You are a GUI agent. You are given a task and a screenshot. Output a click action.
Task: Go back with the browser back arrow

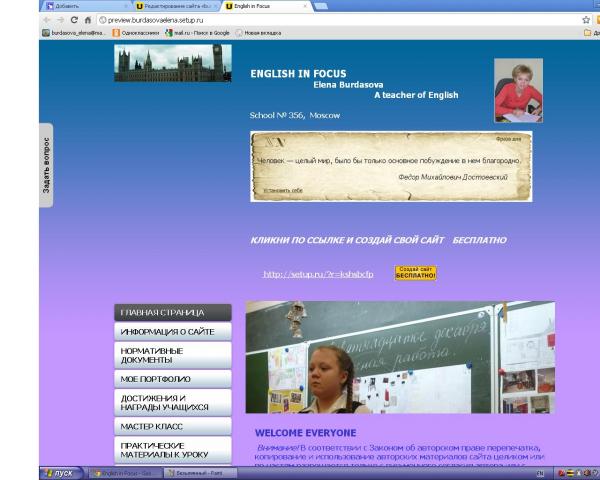[47, 20]
